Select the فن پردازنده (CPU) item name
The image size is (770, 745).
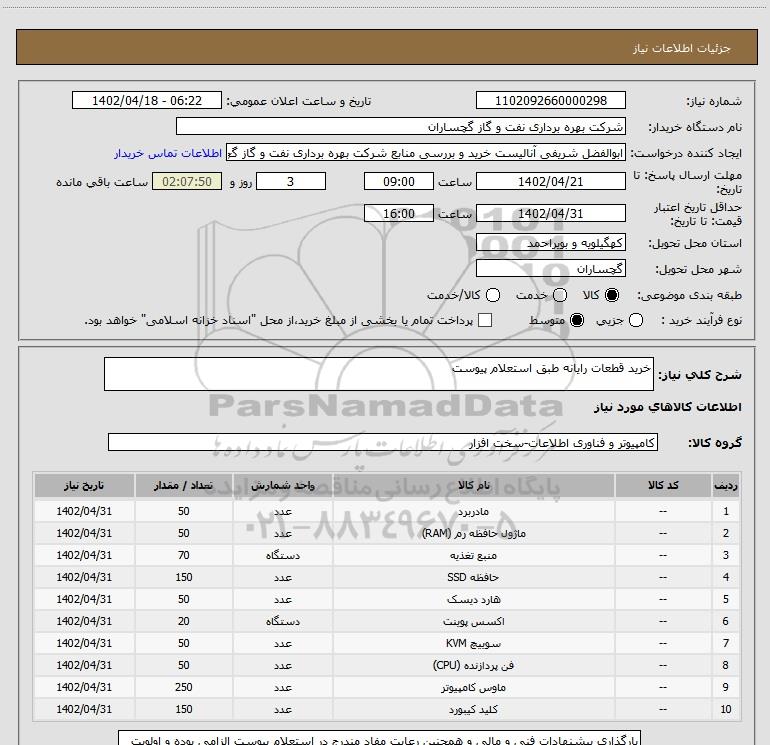click(473, 665)
